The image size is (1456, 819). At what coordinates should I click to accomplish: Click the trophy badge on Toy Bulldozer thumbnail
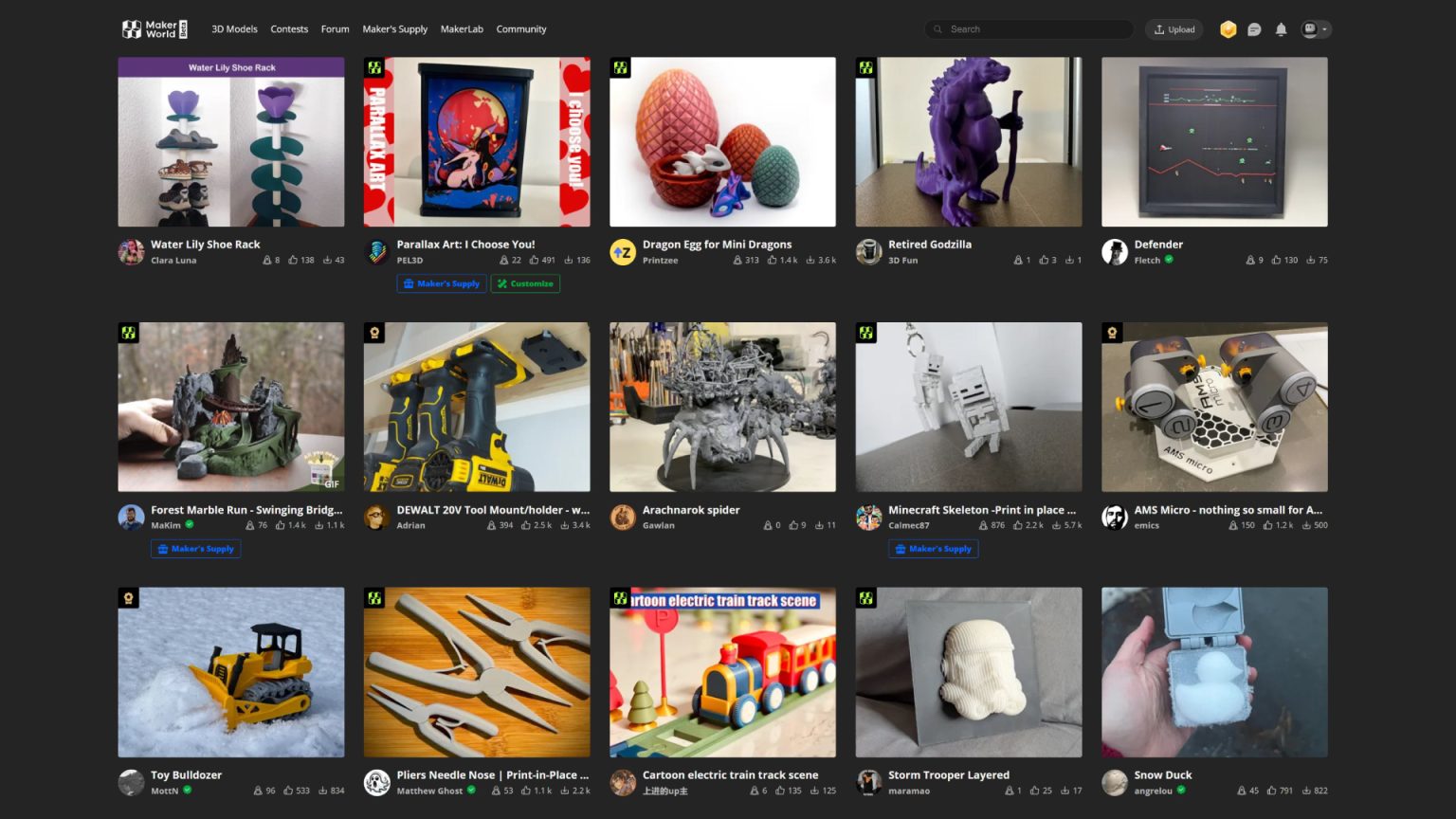(129, 597)
